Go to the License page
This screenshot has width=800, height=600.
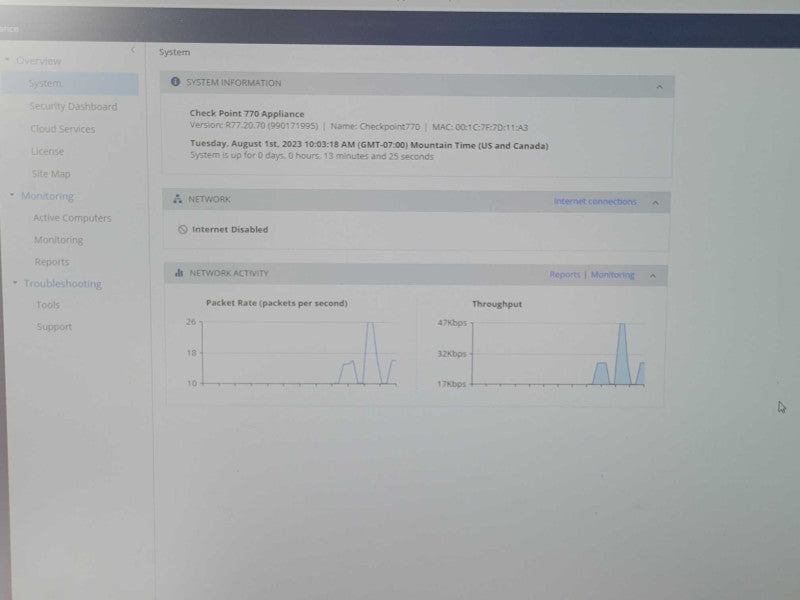[47, 151]
